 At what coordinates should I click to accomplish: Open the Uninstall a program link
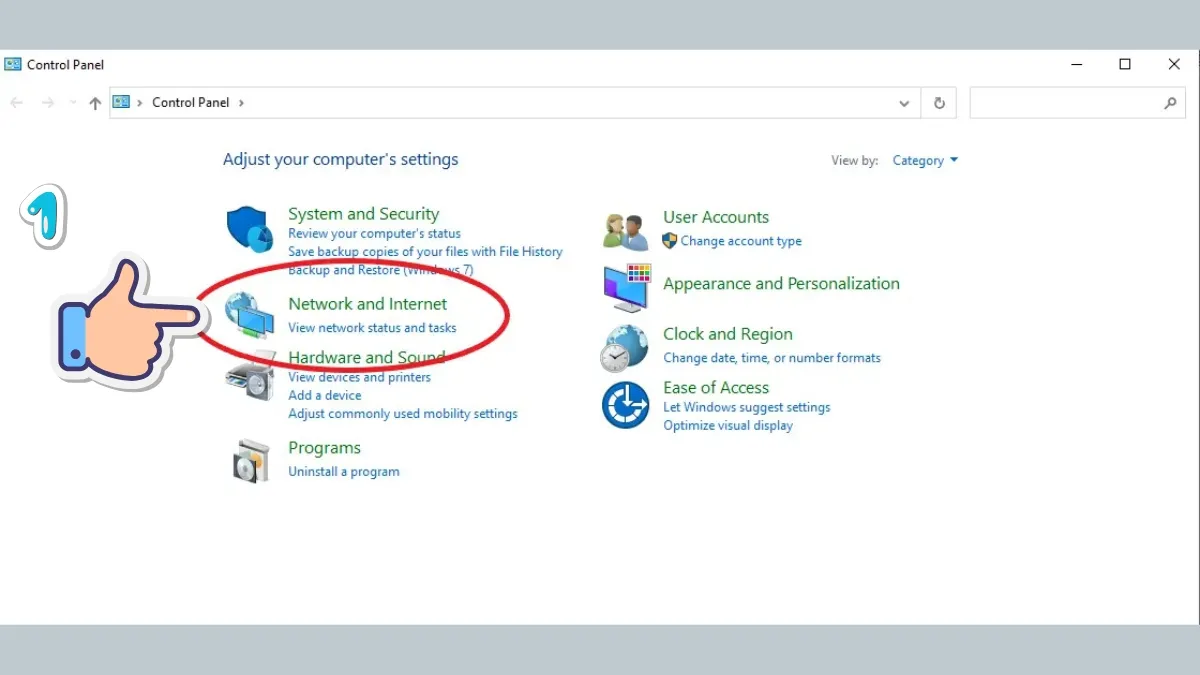[x=343, y=472]
